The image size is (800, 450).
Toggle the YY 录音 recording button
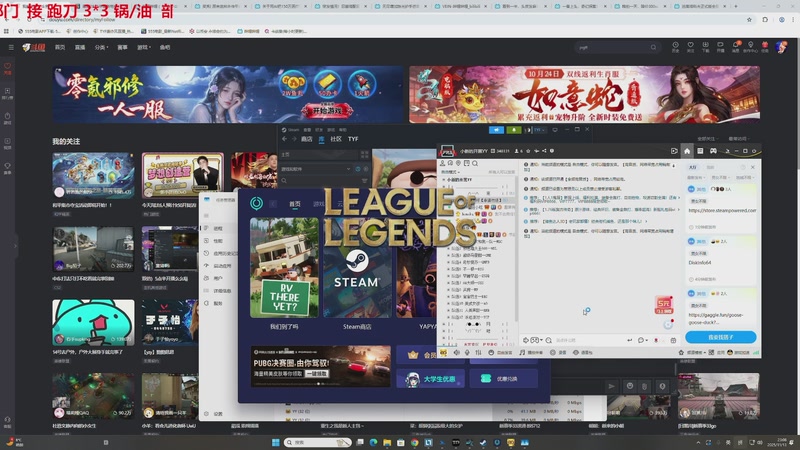click(x=559, y=353)
